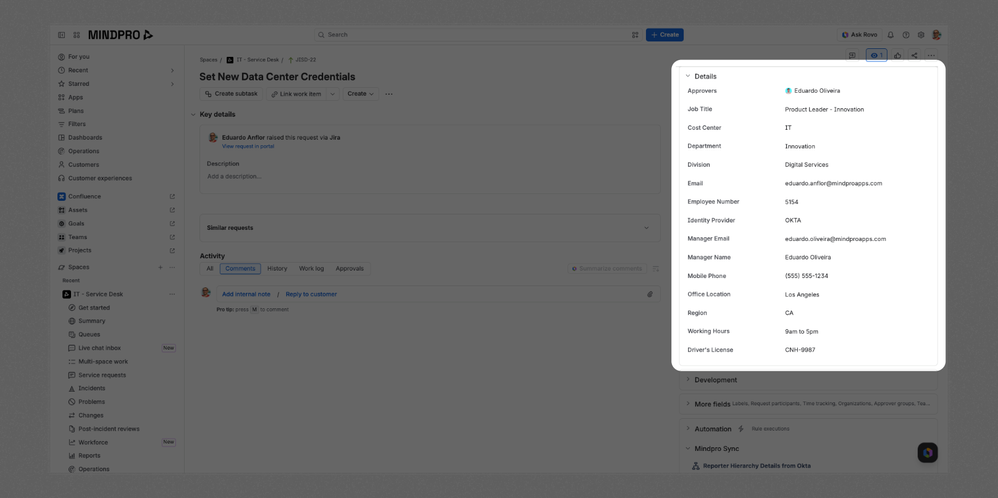The width and height of the screenshot is (998, 498).
Task: Collapse the Key details section
Action: [193, 115]
